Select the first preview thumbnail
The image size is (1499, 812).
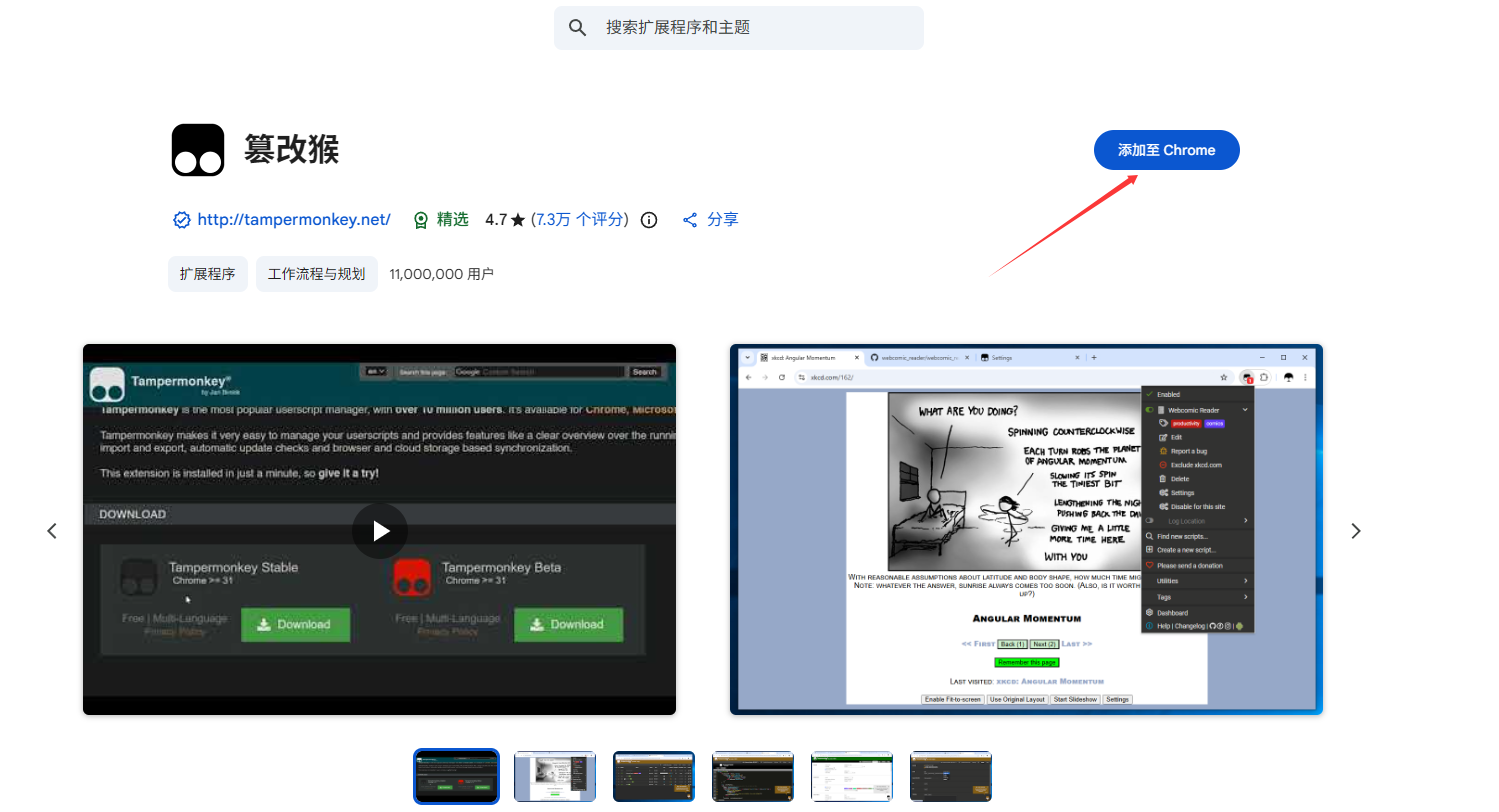click(456, 777)
